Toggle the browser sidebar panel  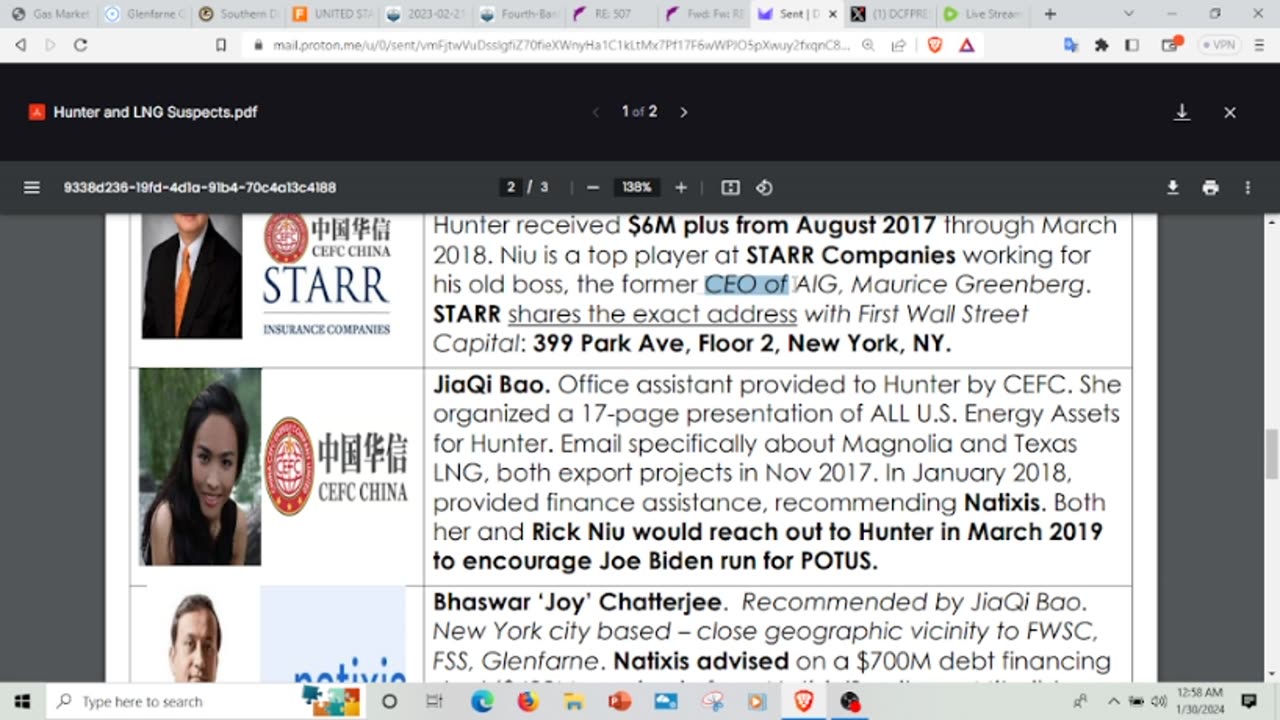click(x=1132, y=45)
